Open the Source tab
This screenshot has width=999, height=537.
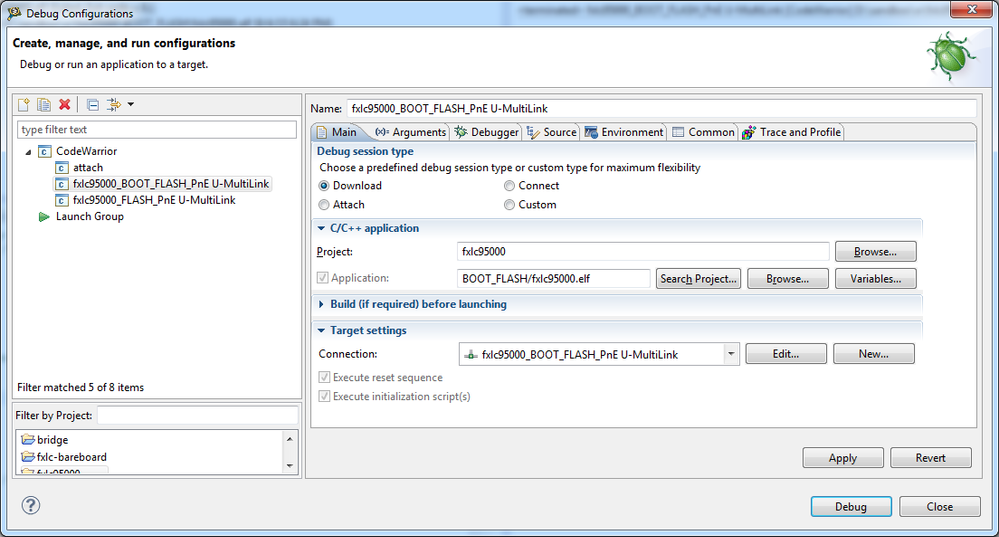coord(552,132)
